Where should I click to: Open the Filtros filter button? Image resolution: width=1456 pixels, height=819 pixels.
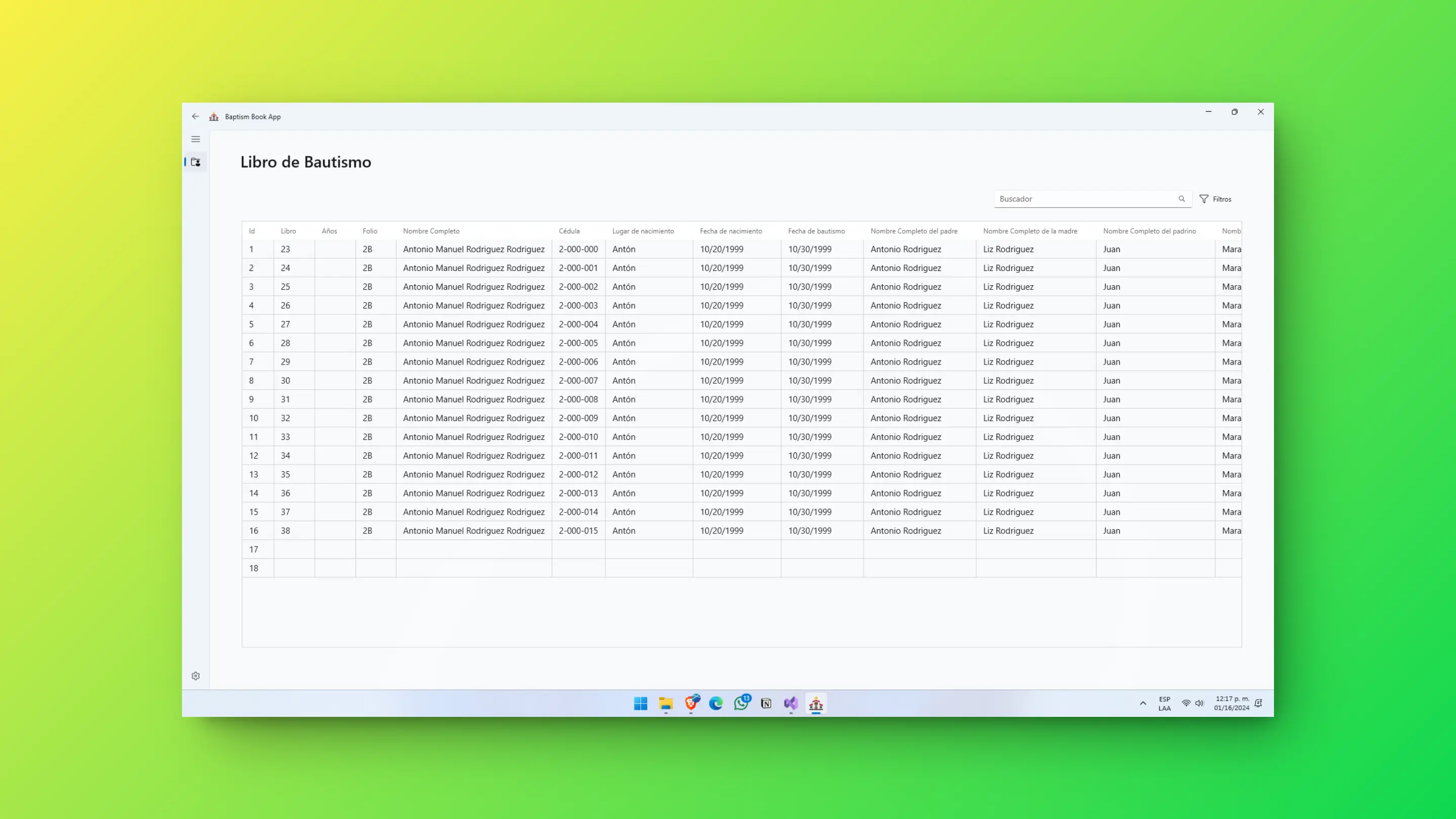coord(1215,199)
